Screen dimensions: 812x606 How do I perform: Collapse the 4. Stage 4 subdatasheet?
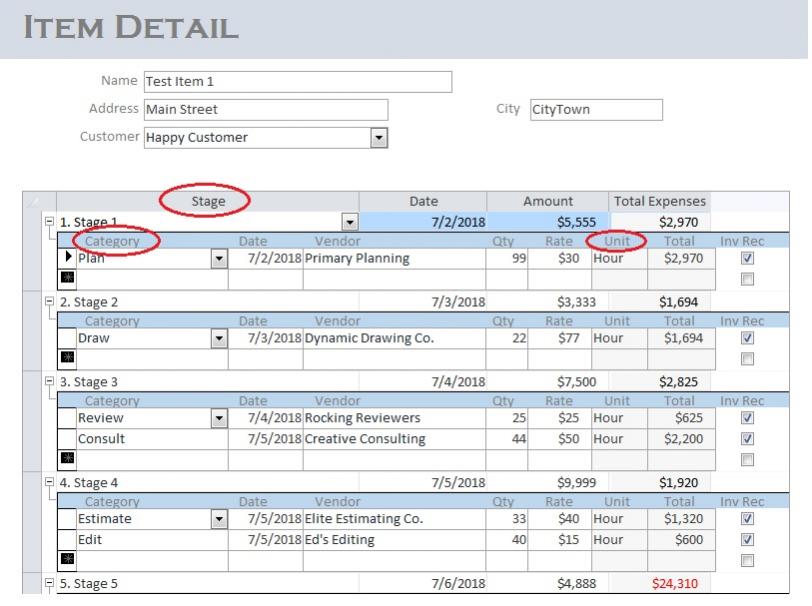tap(49, 482)
